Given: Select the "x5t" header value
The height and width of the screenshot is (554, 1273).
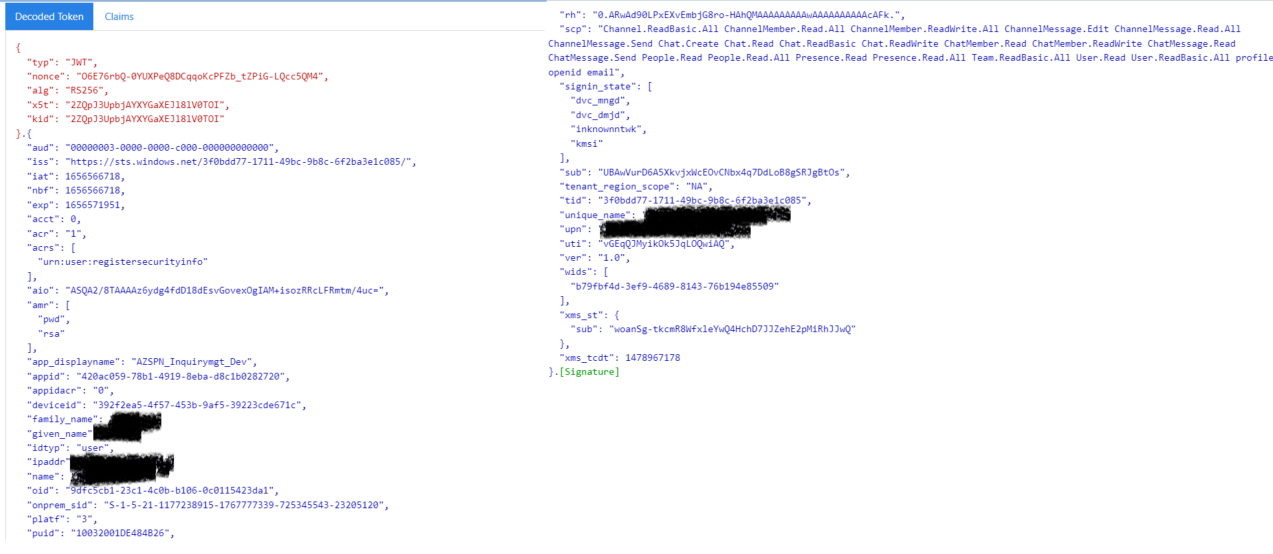Looking at the screenshot, I should point(146,104).
